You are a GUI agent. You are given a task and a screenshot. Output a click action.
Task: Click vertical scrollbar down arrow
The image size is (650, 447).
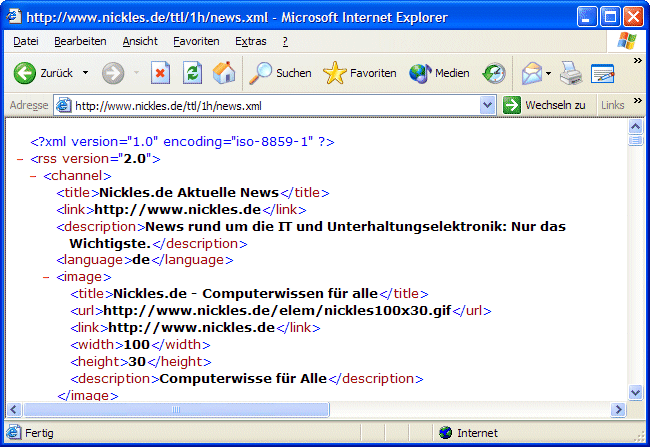click(x=635, y=392)
